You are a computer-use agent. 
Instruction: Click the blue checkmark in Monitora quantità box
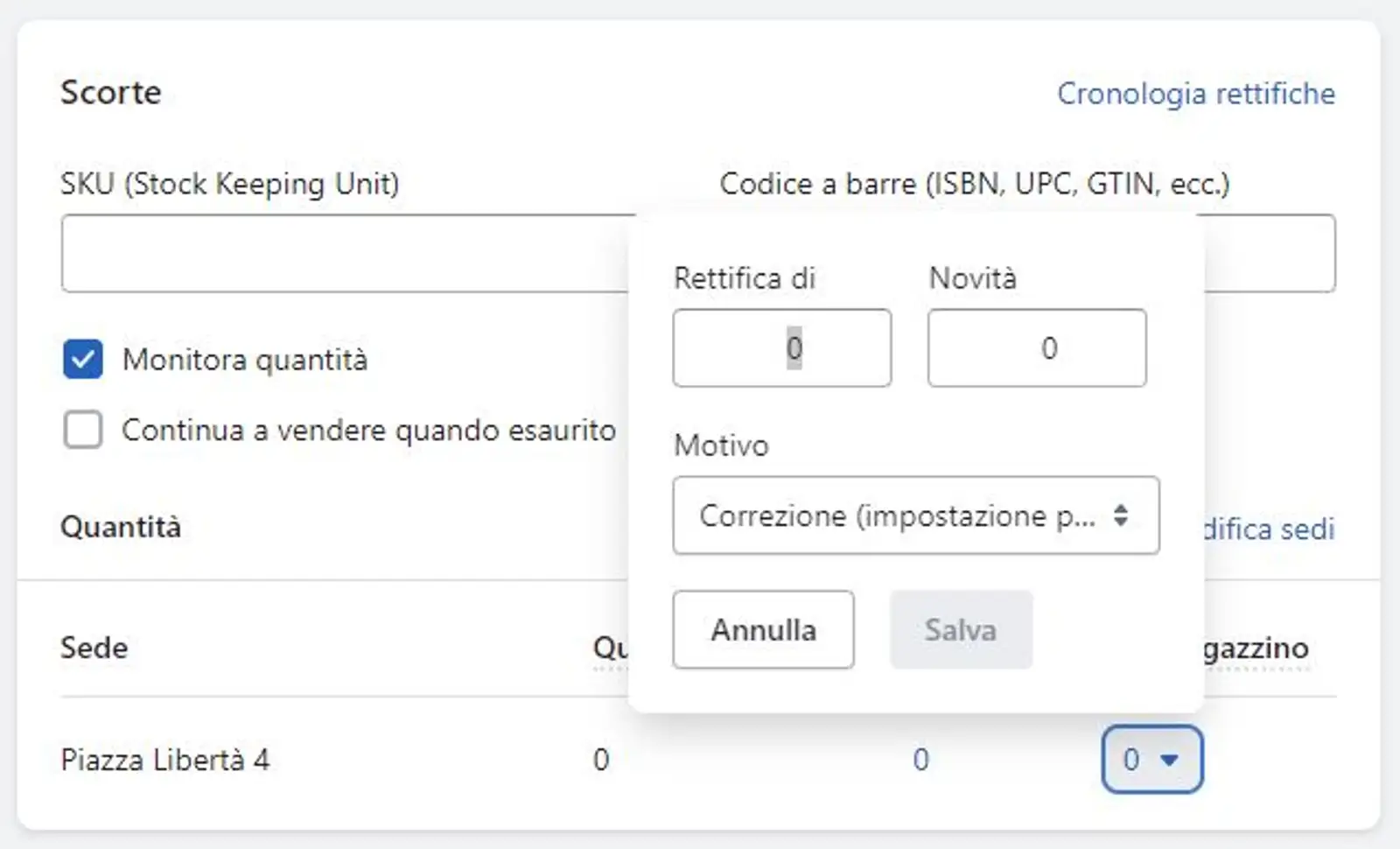83,360
